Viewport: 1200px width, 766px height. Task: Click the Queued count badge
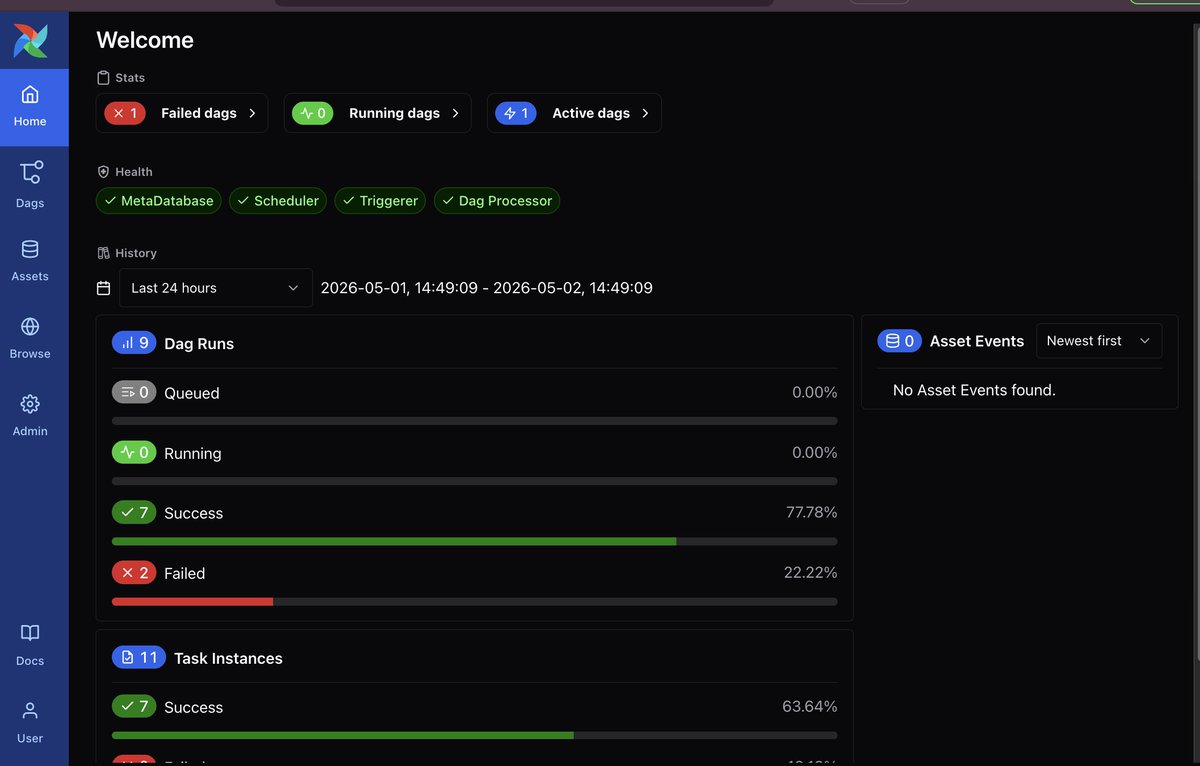click(x=134, y=393)
